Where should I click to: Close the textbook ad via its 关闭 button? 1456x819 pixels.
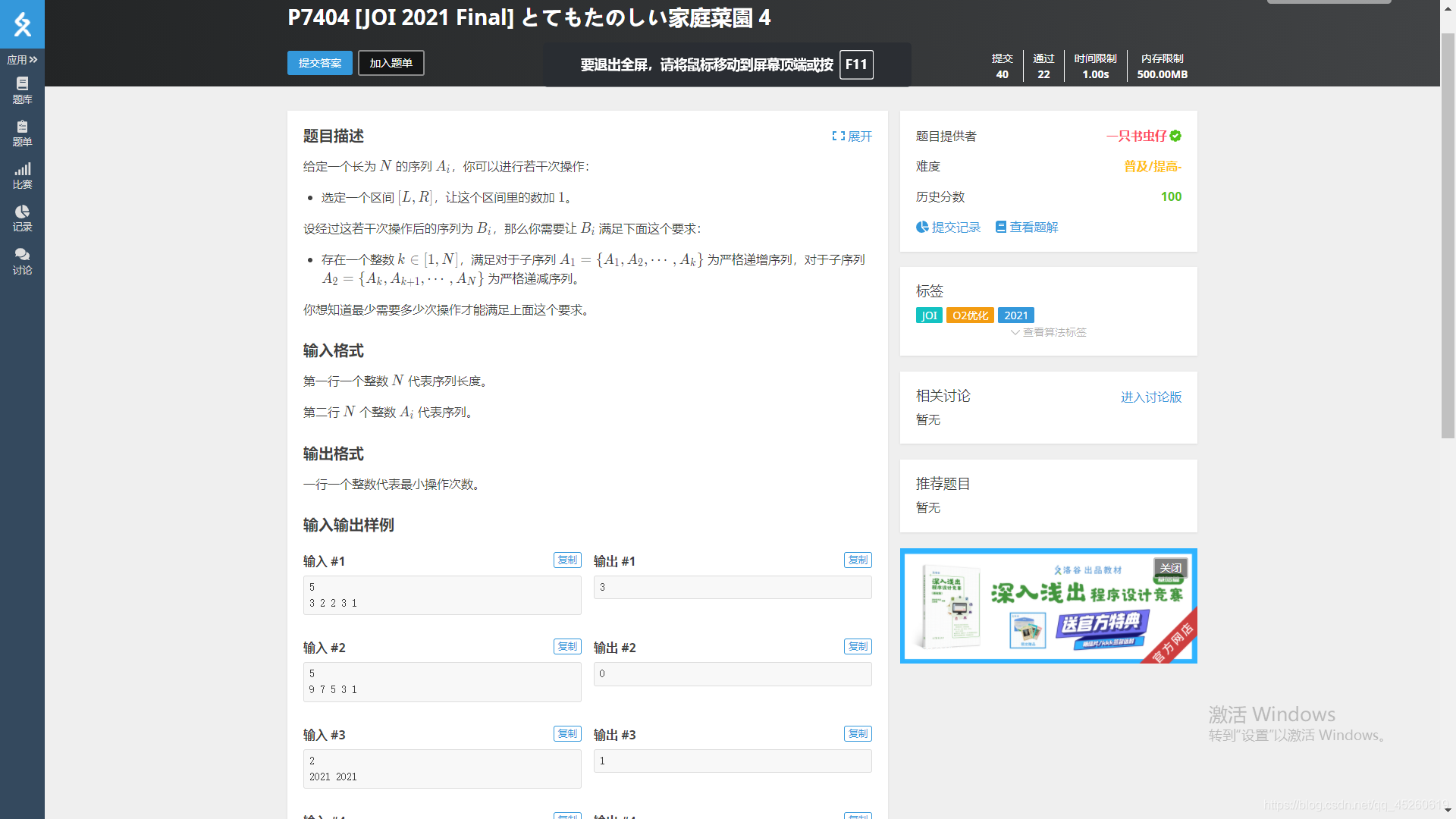pyautogui.click(x=1171, y=568)
